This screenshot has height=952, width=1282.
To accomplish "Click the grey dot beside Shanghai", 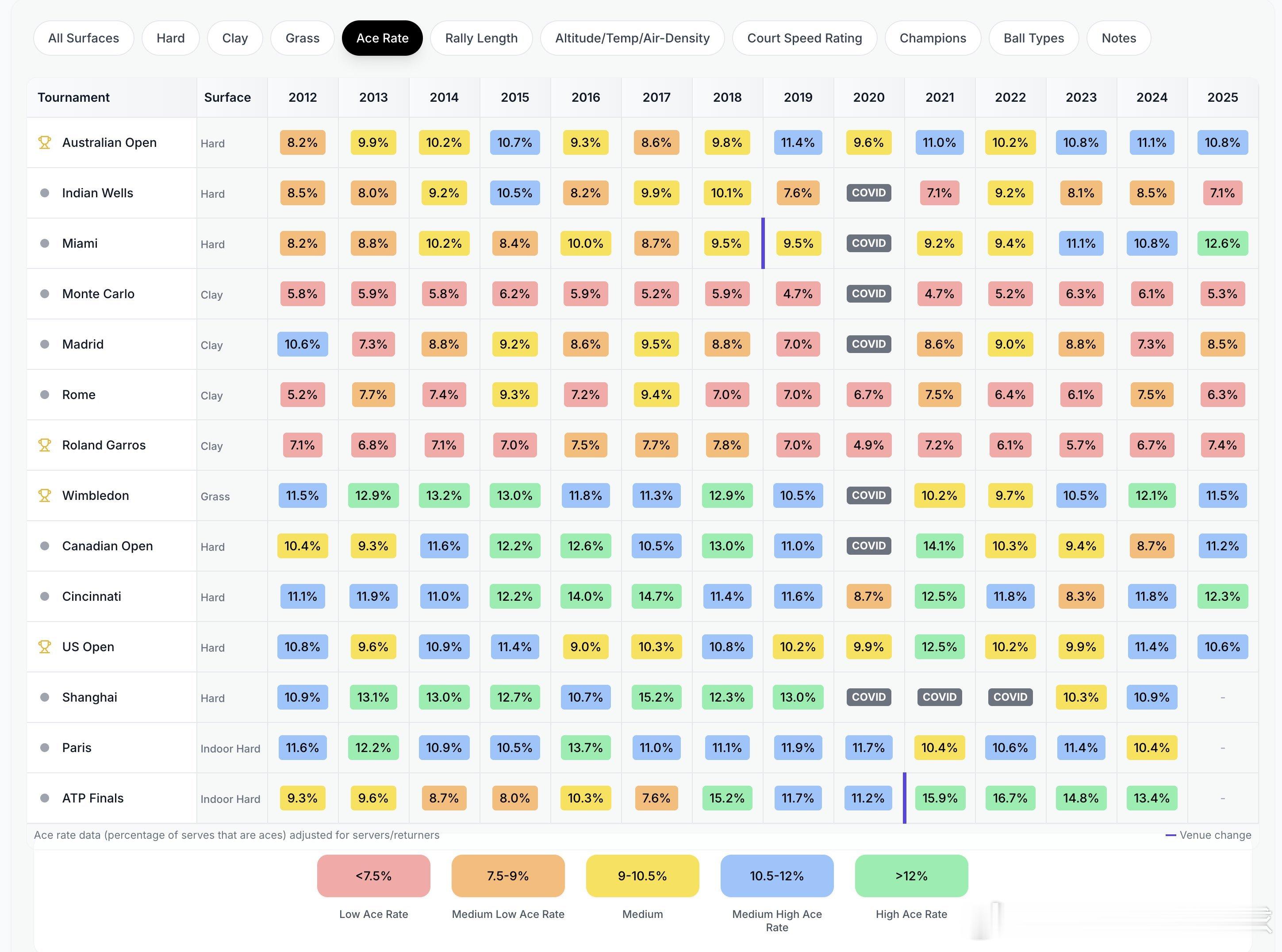I will tap(44, 697).
